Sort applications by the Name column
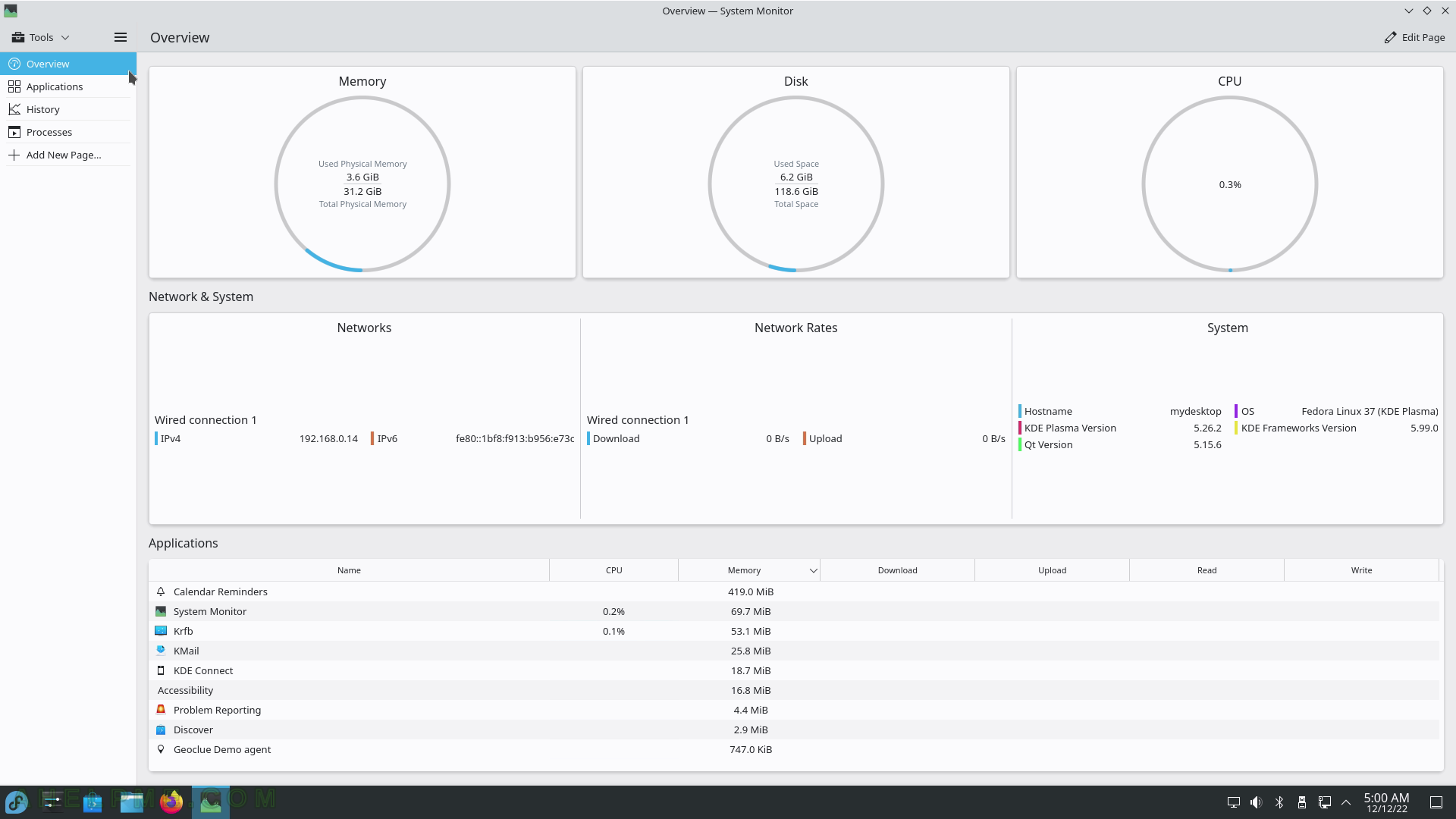1456x819 pixels. (349, 570)
